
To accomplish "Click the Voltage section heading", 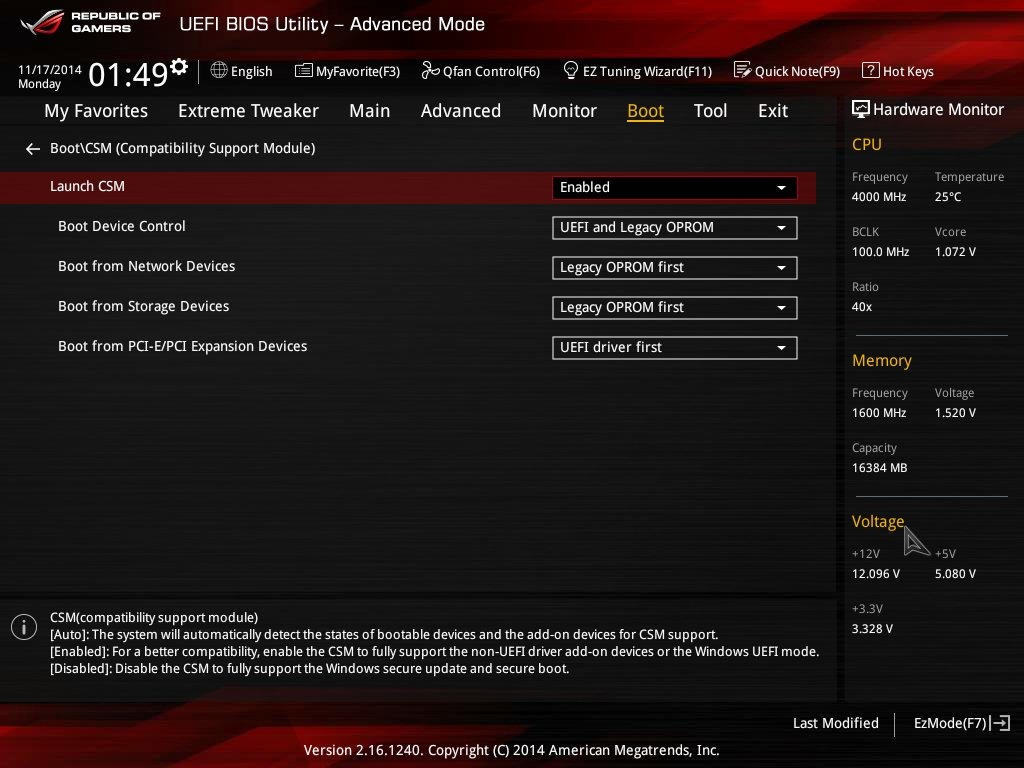I will (x=878, y=521).
